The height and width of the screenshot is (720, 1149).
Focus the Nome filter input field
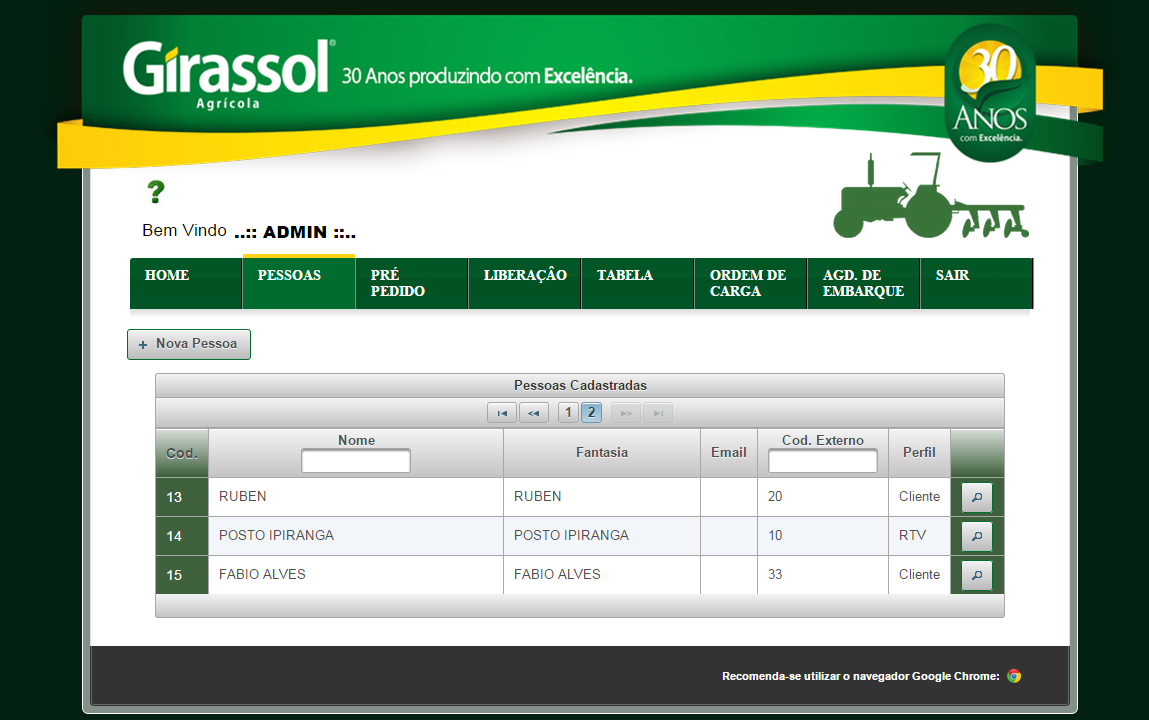(x=356, y=461)
